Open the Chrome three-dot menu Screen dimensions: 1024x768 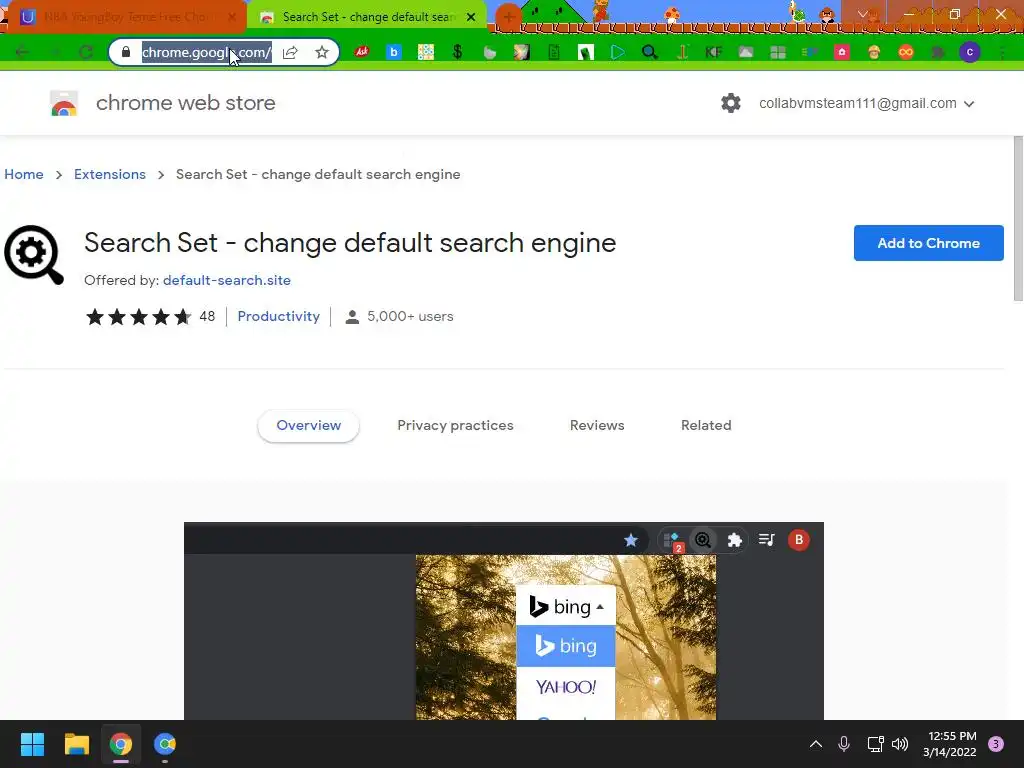point(1002,52)
